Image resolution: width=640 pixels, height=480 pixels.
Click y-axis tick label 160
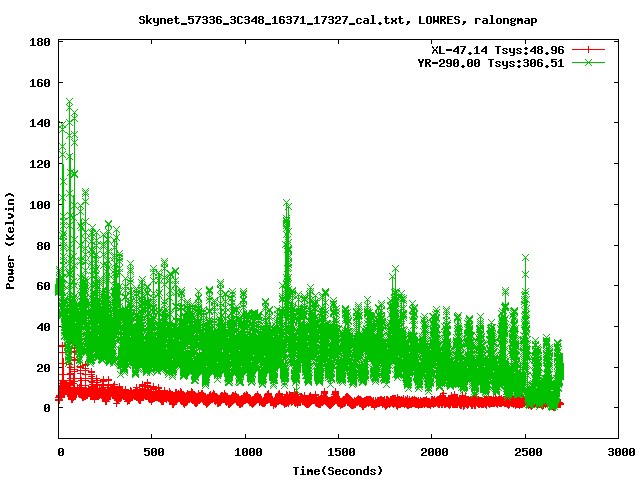(40, 83)
